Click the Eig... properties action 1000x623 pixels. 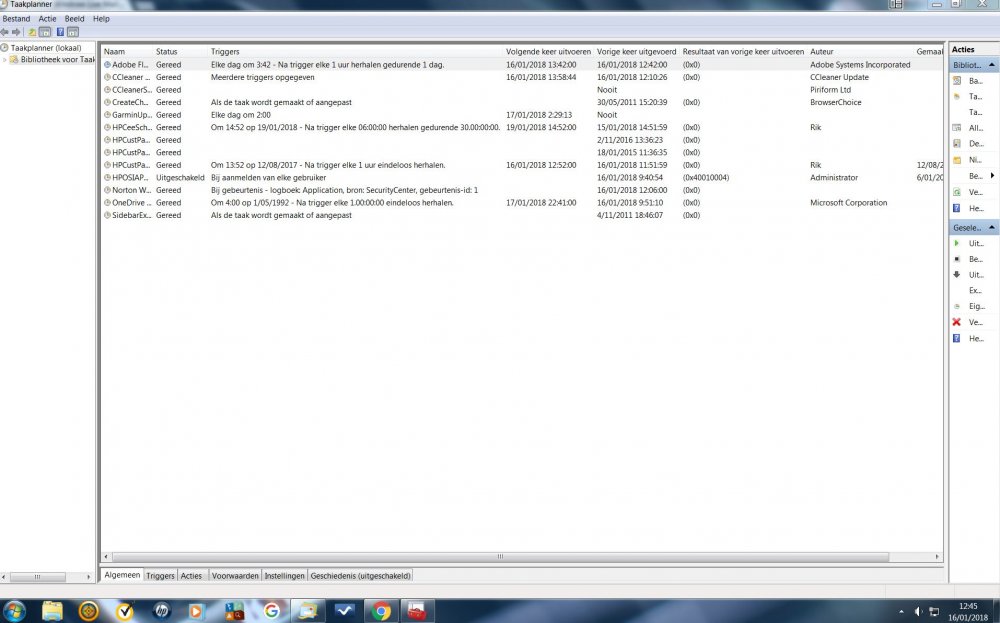[968, 306]
